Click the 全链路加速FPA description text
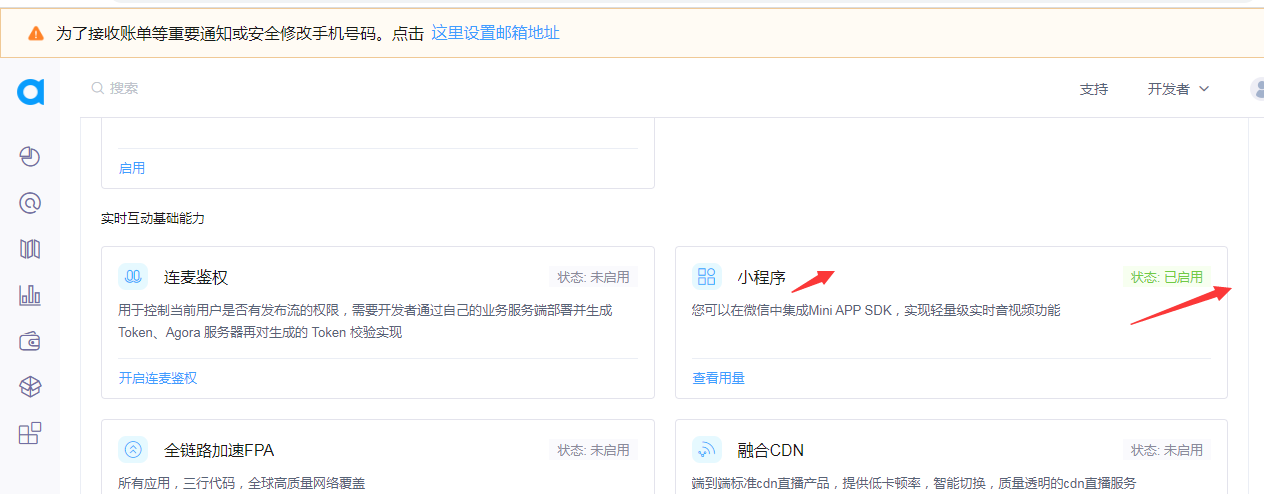The height and width of the screenshot is (494, 1264). click(x=242, y=483)
